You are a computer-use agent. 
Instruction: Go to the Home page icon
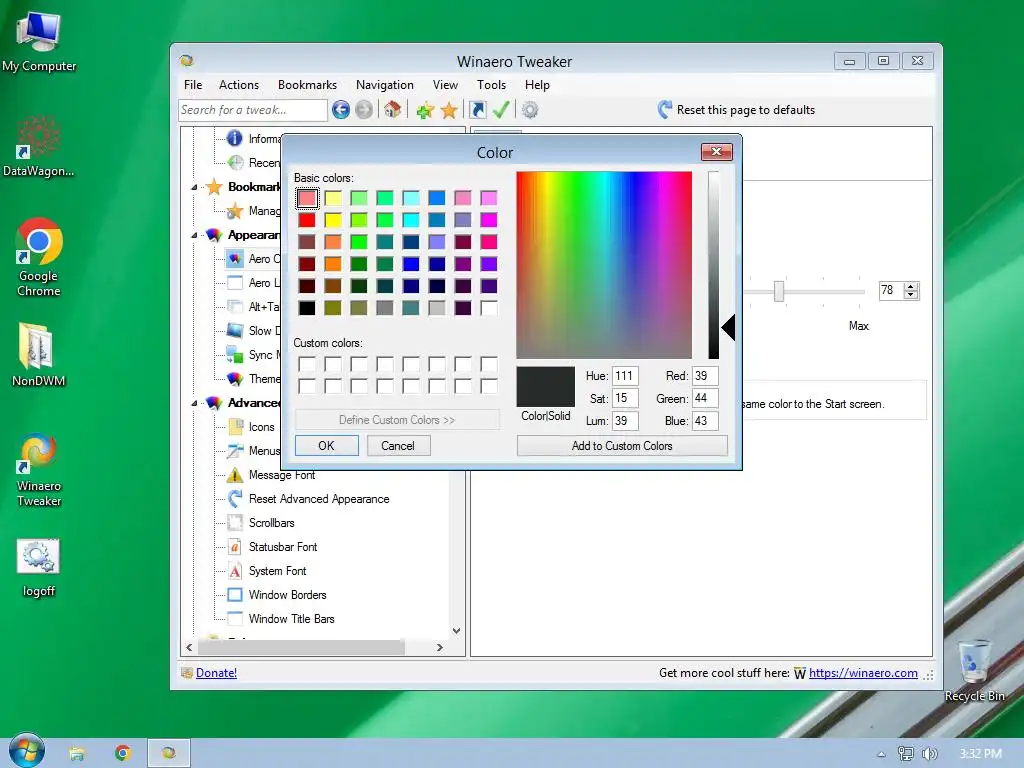pos(392,110)
